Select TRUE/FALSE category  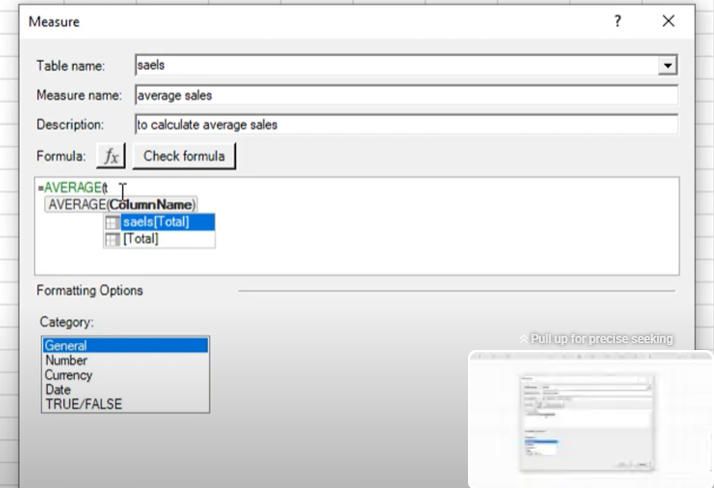coord(125,404)
